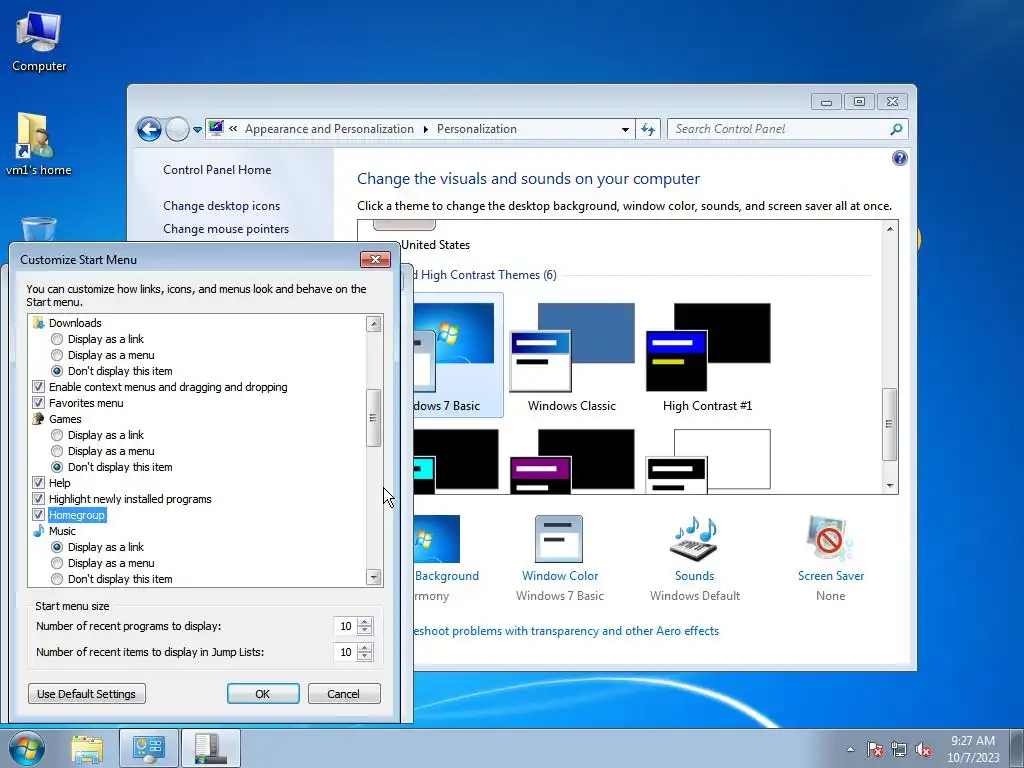Select Downloads Don't display this item

[57, 371]
